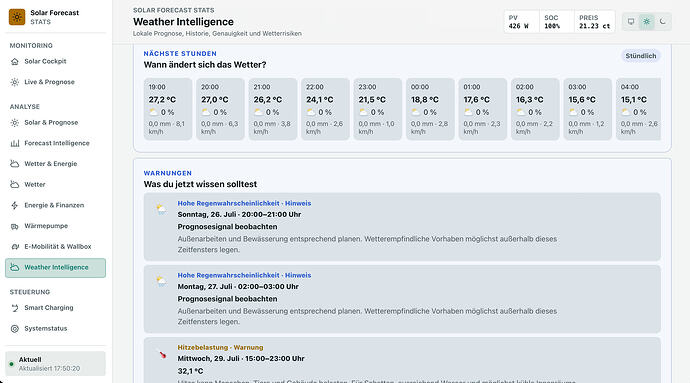This screenshot has width=690, height=383.
Task: Navigate to Wetter & Energie
Action: coord(55,164)
